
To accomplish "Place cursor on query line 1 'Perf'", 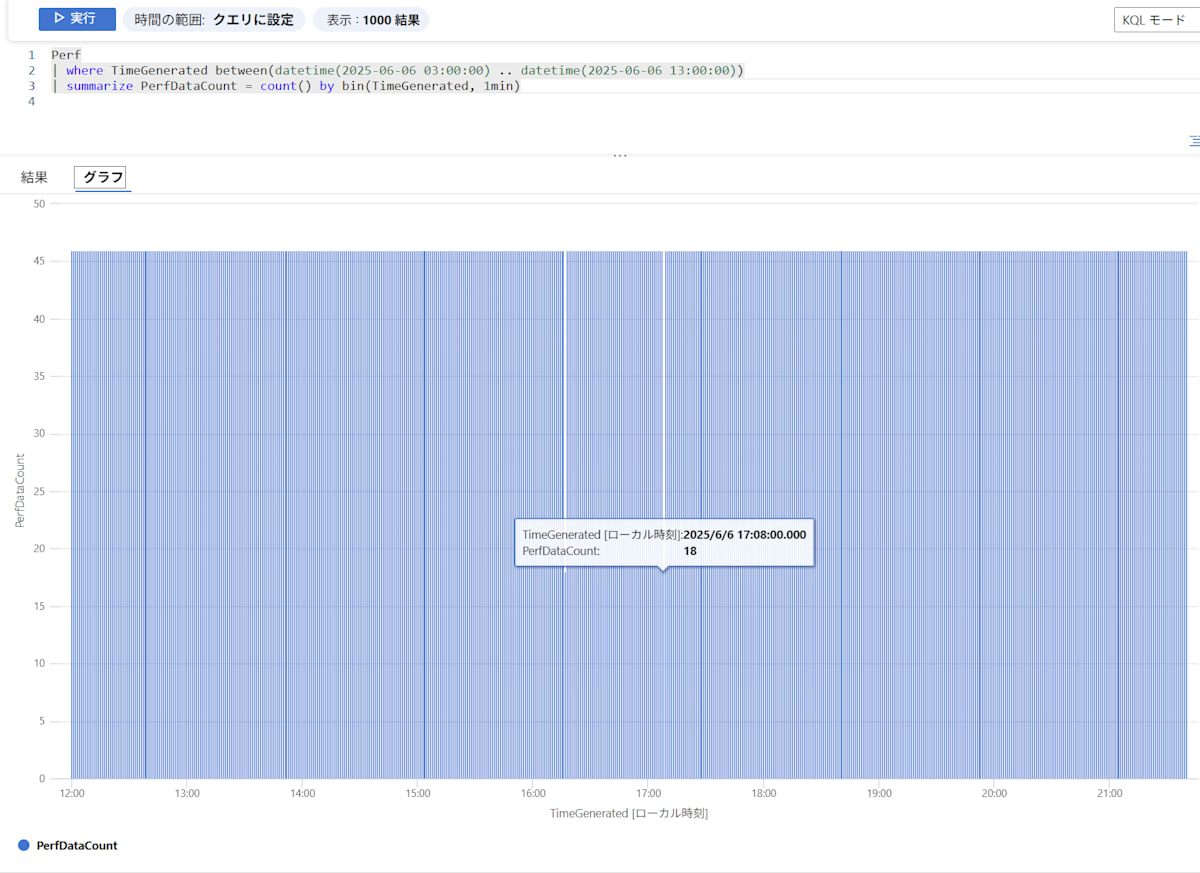I will click(x=66, y=55).
